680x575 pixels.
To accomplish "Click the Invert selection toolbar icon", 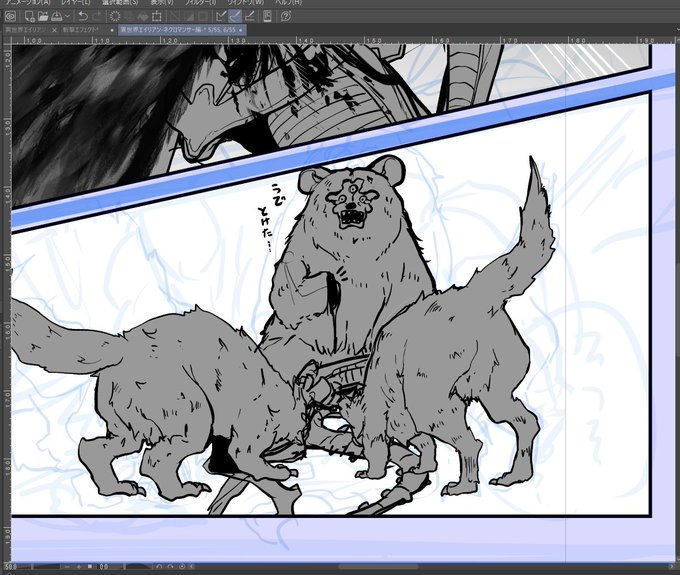I will [189, 16].
